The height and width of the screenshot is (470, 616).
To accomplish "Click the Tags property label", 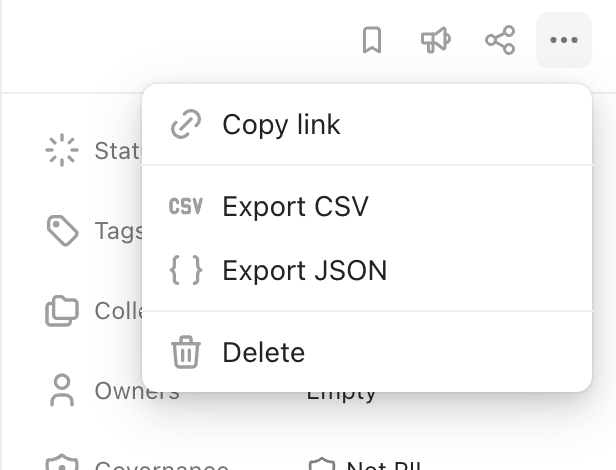I will [119, 231].
